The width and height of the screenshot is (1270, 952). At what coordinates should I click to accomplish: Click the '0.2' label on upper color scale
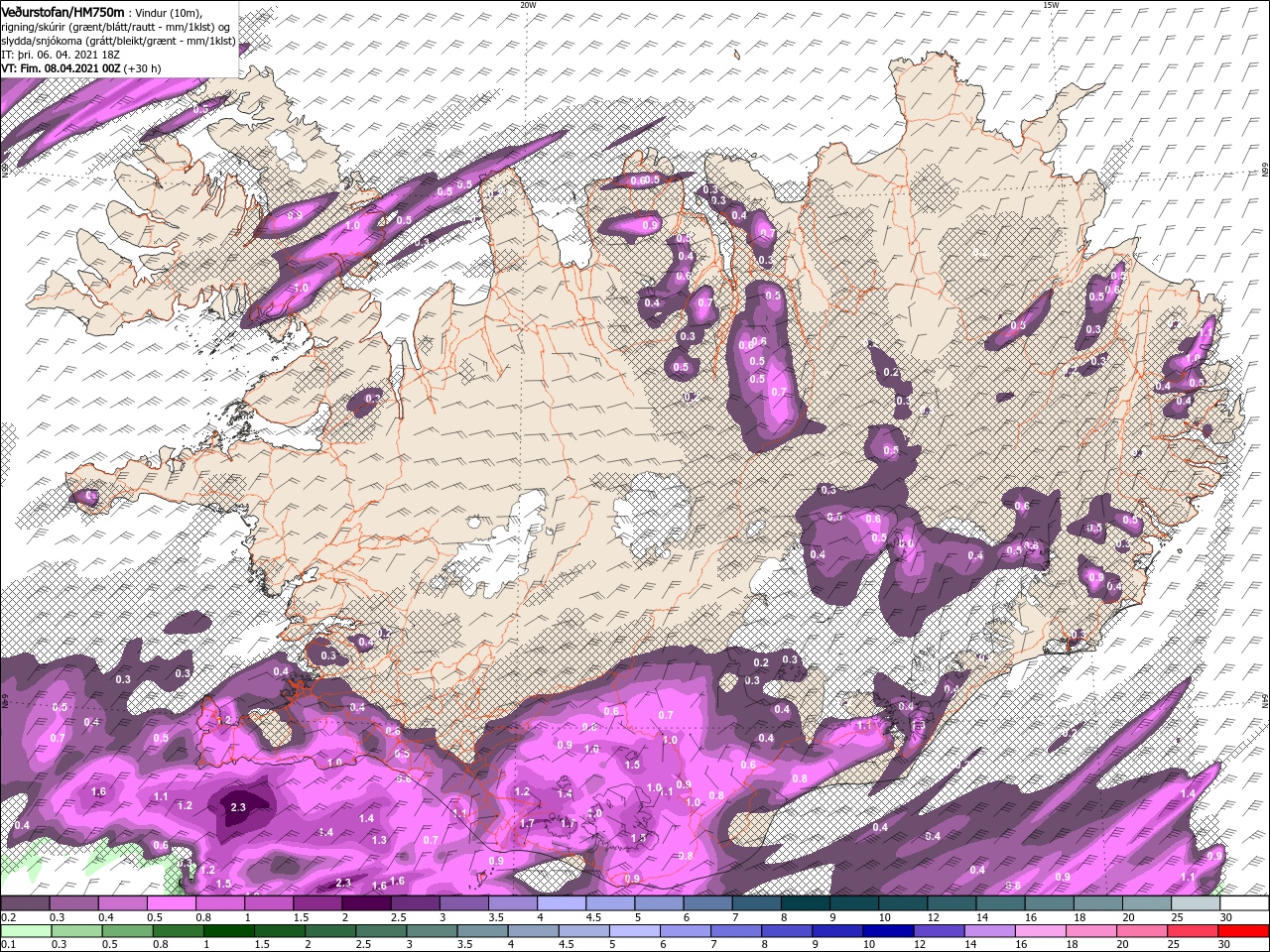9,917
